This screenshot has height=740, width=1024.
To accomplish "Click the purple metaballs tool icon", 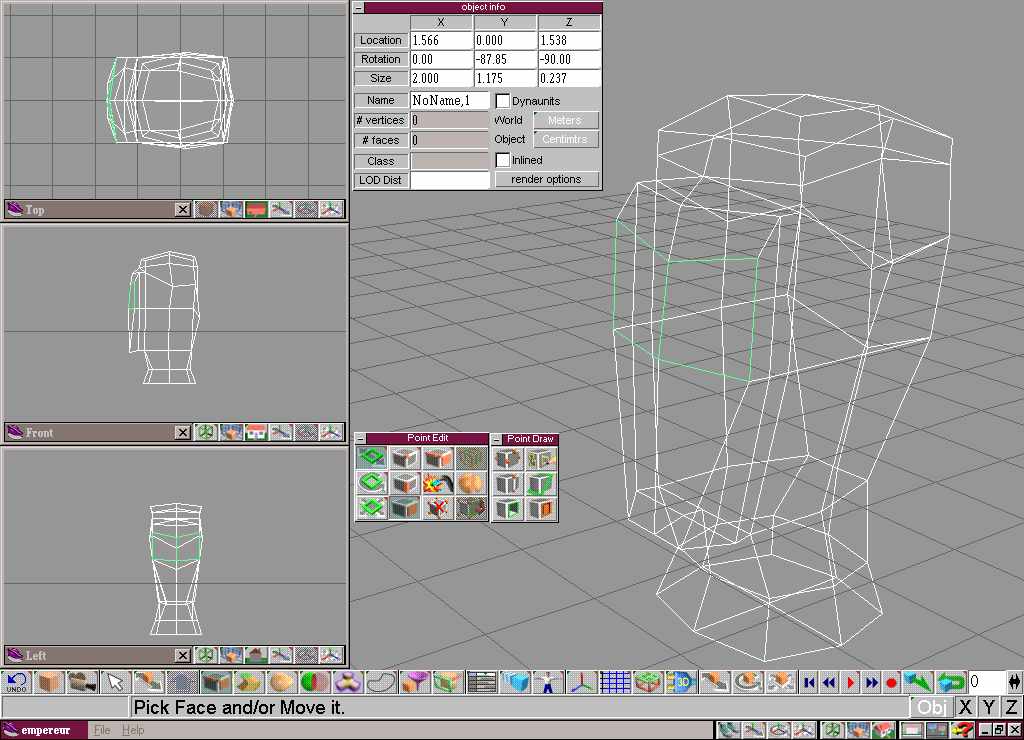I will pos(348,683).
